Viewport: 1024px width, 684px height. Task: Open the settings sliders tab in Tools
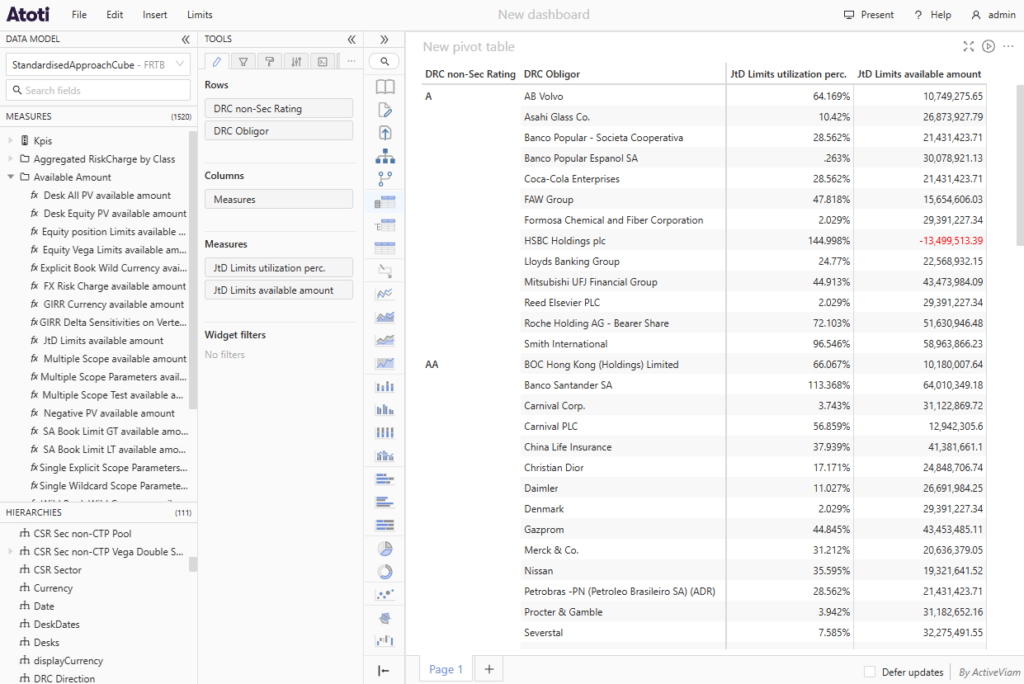[x=296, y=61]
